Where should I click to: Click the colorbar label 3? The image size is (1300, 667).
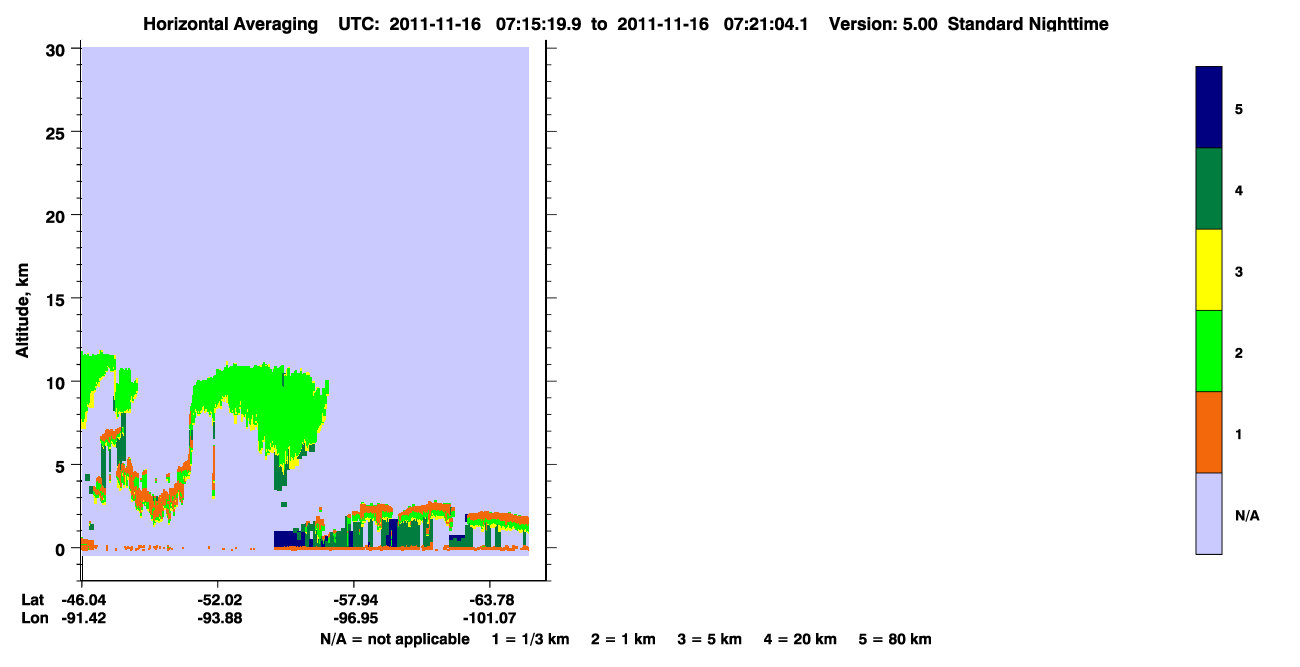(x=1239, y=271)
